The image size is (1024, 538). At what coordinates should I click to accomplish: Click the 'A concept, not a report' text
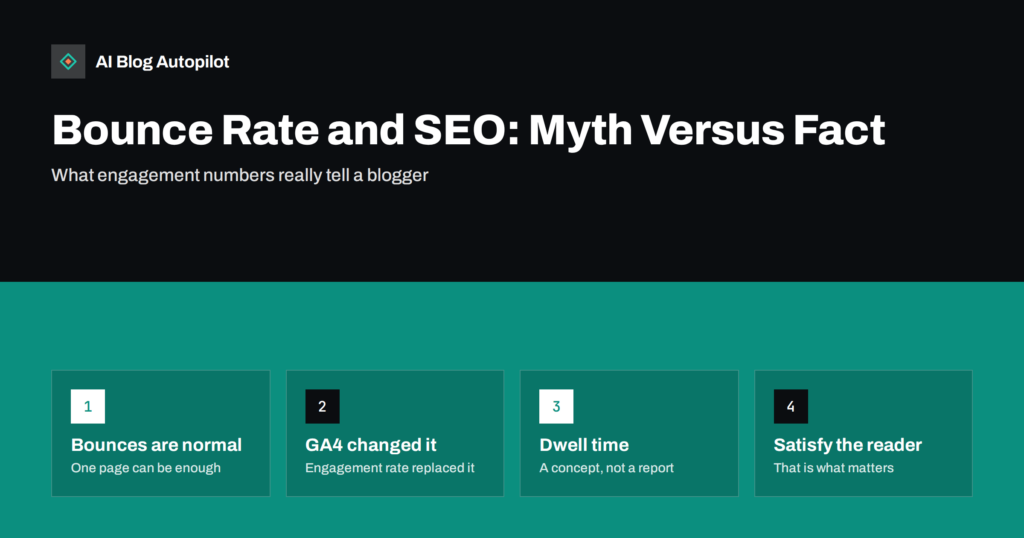[x=606, y=468]
